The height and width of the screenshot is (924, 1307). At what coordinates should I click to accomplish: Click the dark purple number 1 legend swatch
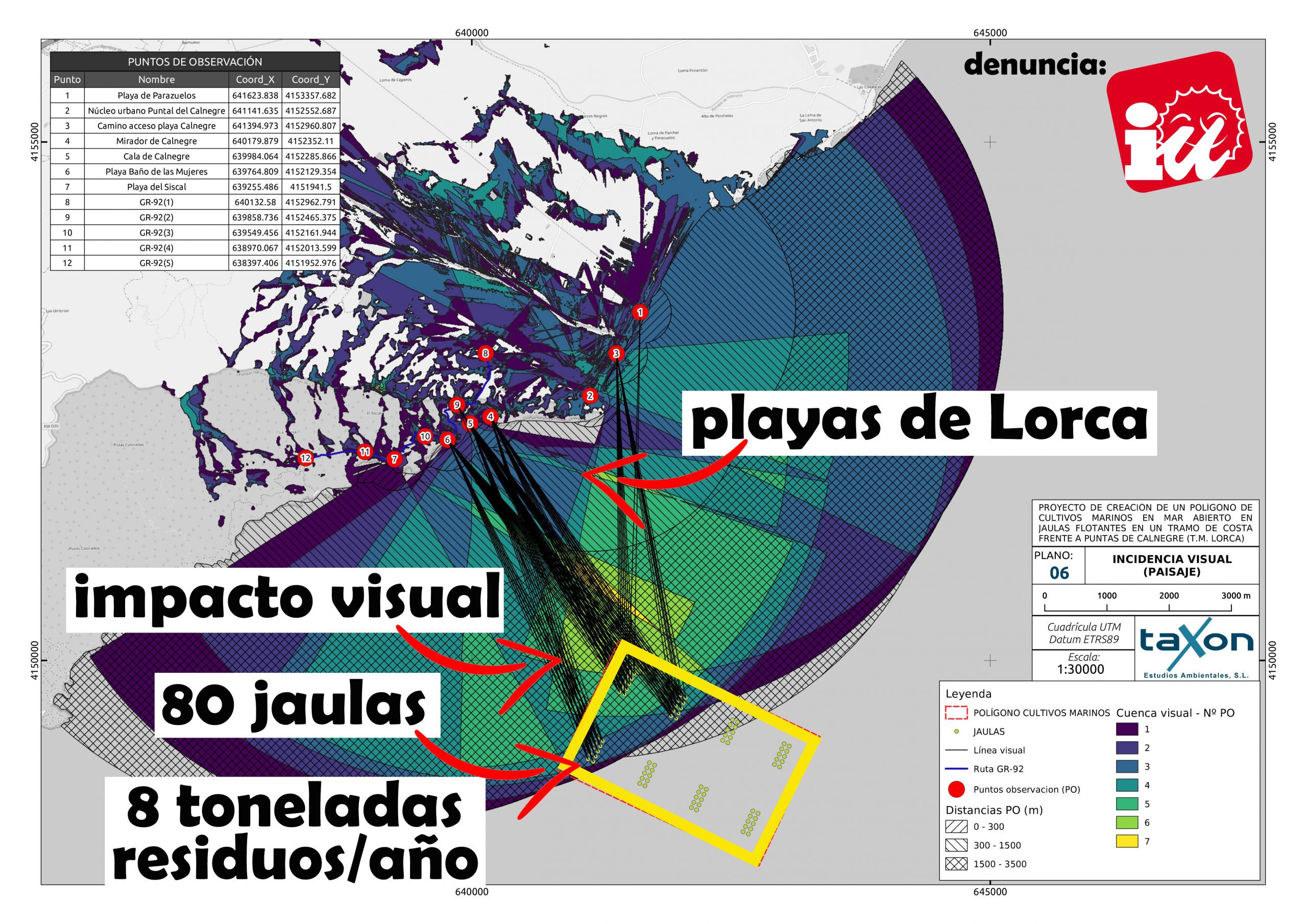pos(1127,728)
